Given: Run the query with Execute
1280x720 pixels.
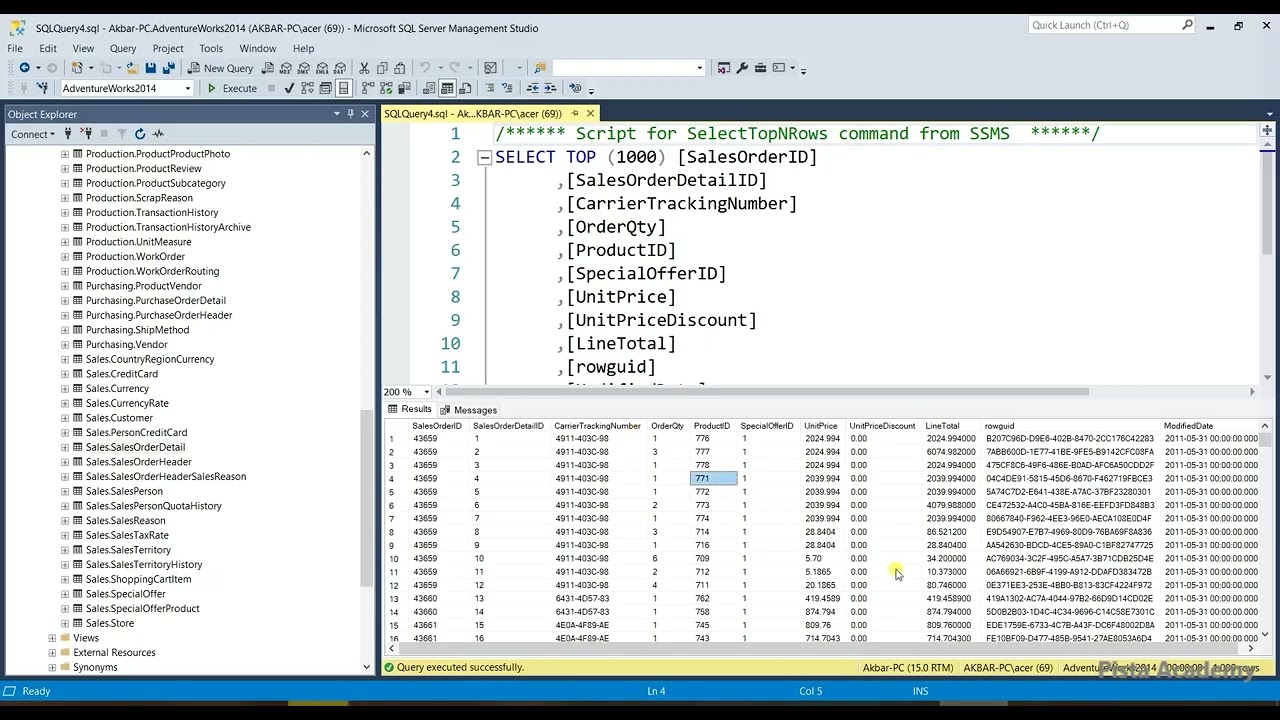Looking at the screenshot, I should pos(232,88).
